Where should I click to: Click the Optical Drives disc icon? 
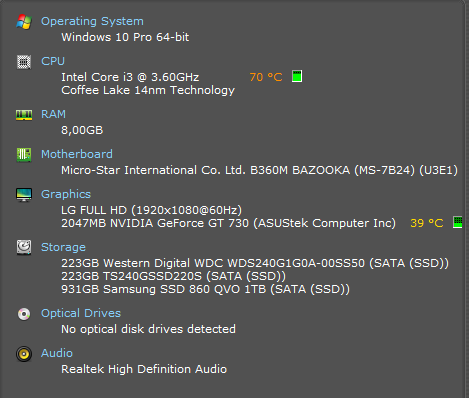(x=24, y=314)
